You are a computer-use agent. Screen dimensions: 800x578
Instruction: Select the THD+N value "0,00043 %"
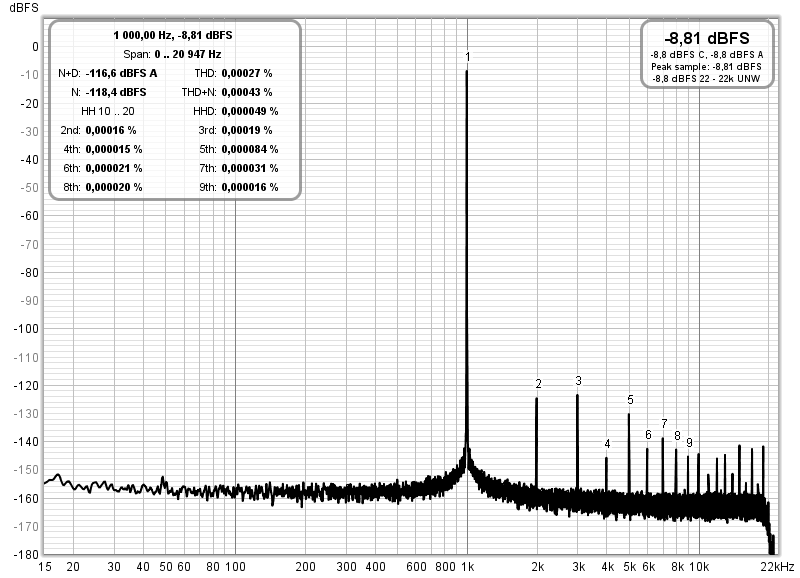[x=247, y=92]
